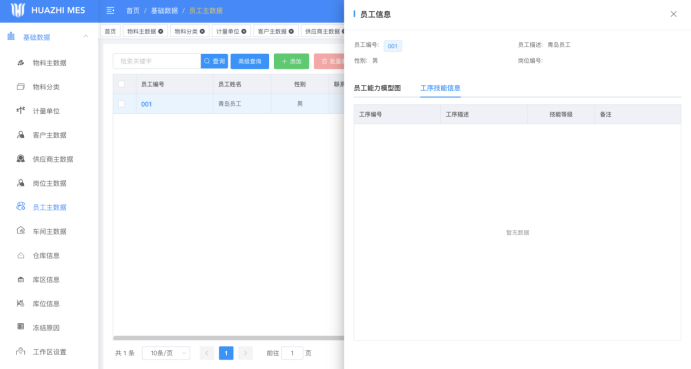Focus the 检索关键字 search input field
The image size is (691, 369).
[x=157, y=61]
